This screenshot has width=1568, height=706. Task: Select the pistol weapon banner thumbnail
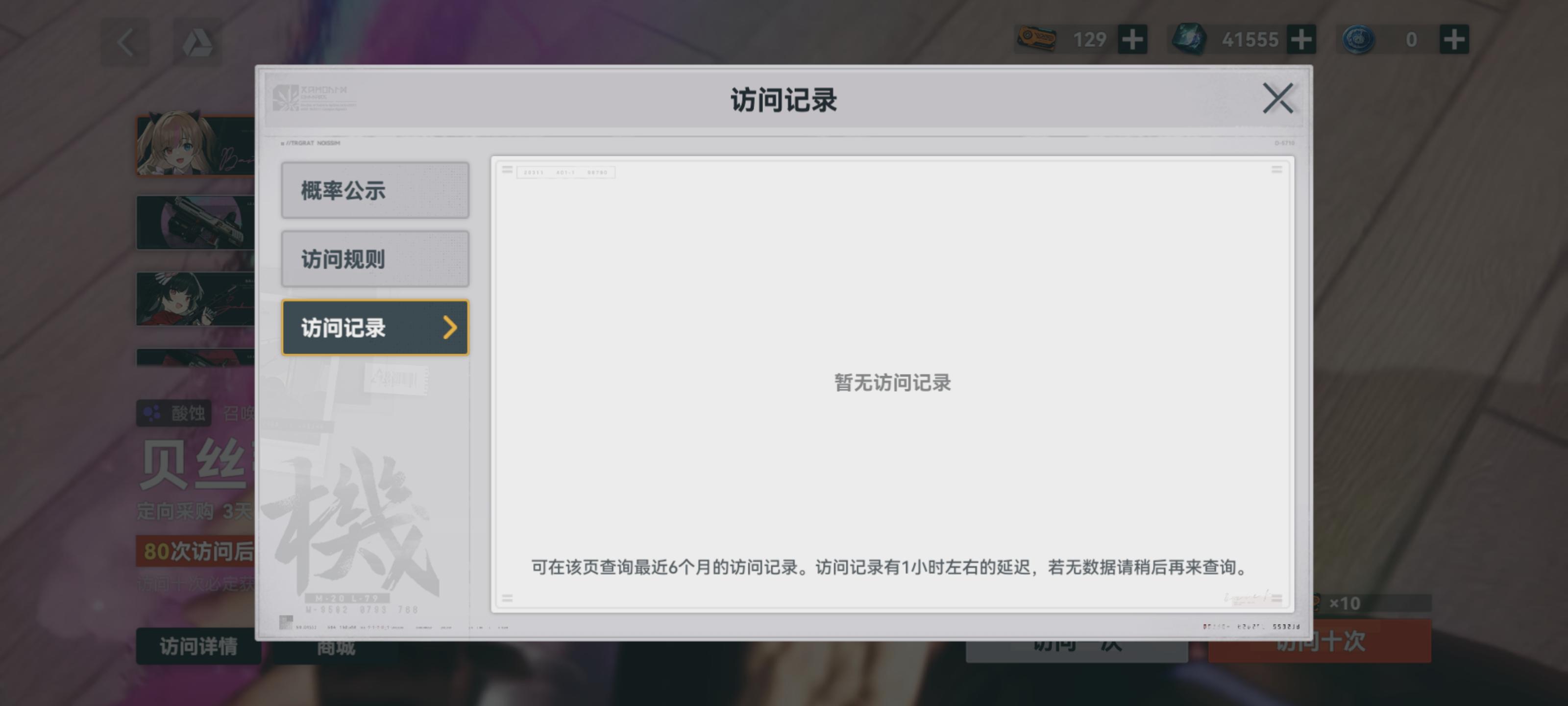point(195,222)
